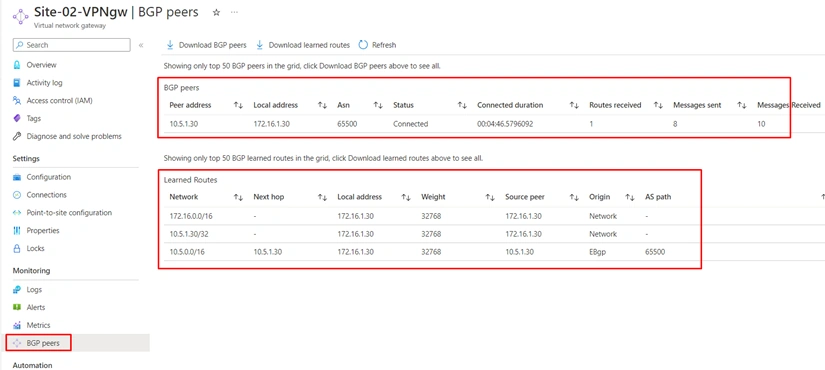Click the Logs icon under Monitoring
This screenshot has height=370, width=825.
pos(17,289)
